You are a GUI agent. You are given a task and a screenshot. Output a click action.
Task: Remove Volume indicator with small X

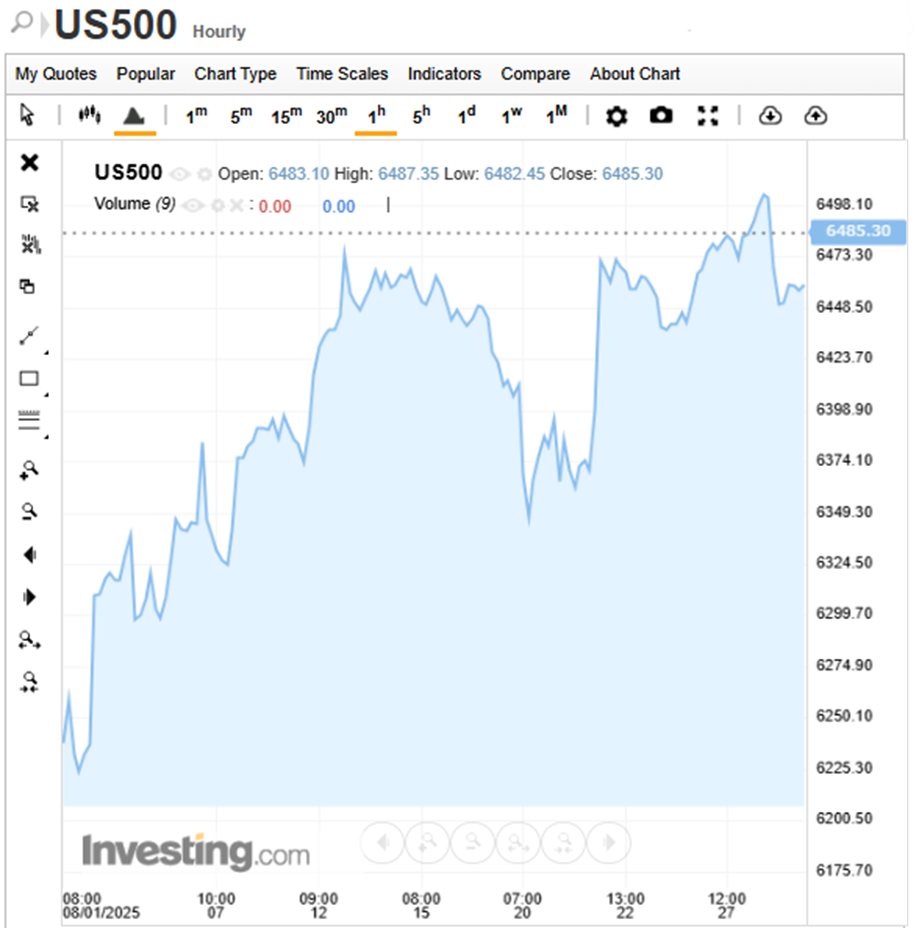coord(236,205)
